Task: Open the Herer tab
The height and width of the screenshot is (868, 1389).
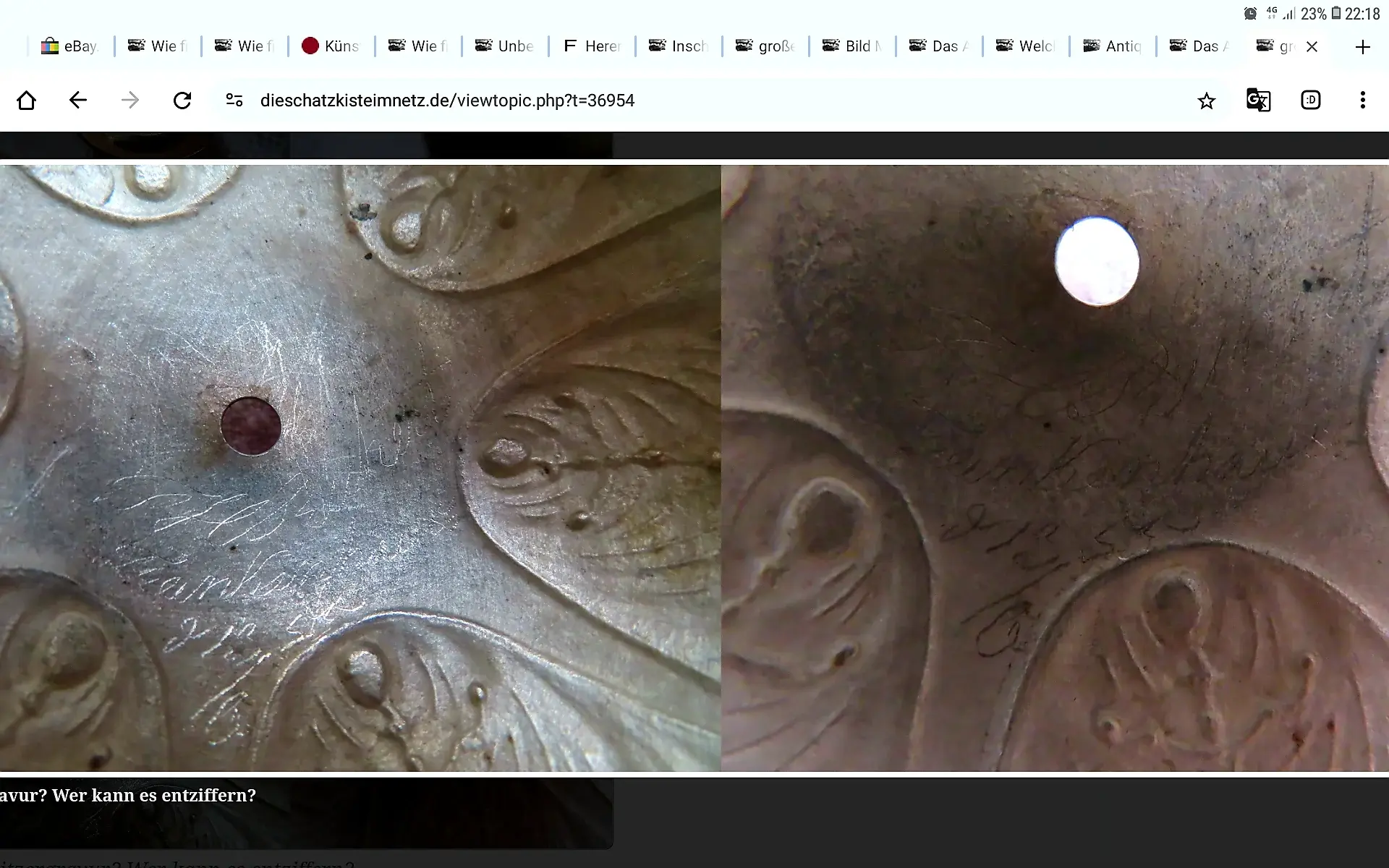Action: [592, 46]
